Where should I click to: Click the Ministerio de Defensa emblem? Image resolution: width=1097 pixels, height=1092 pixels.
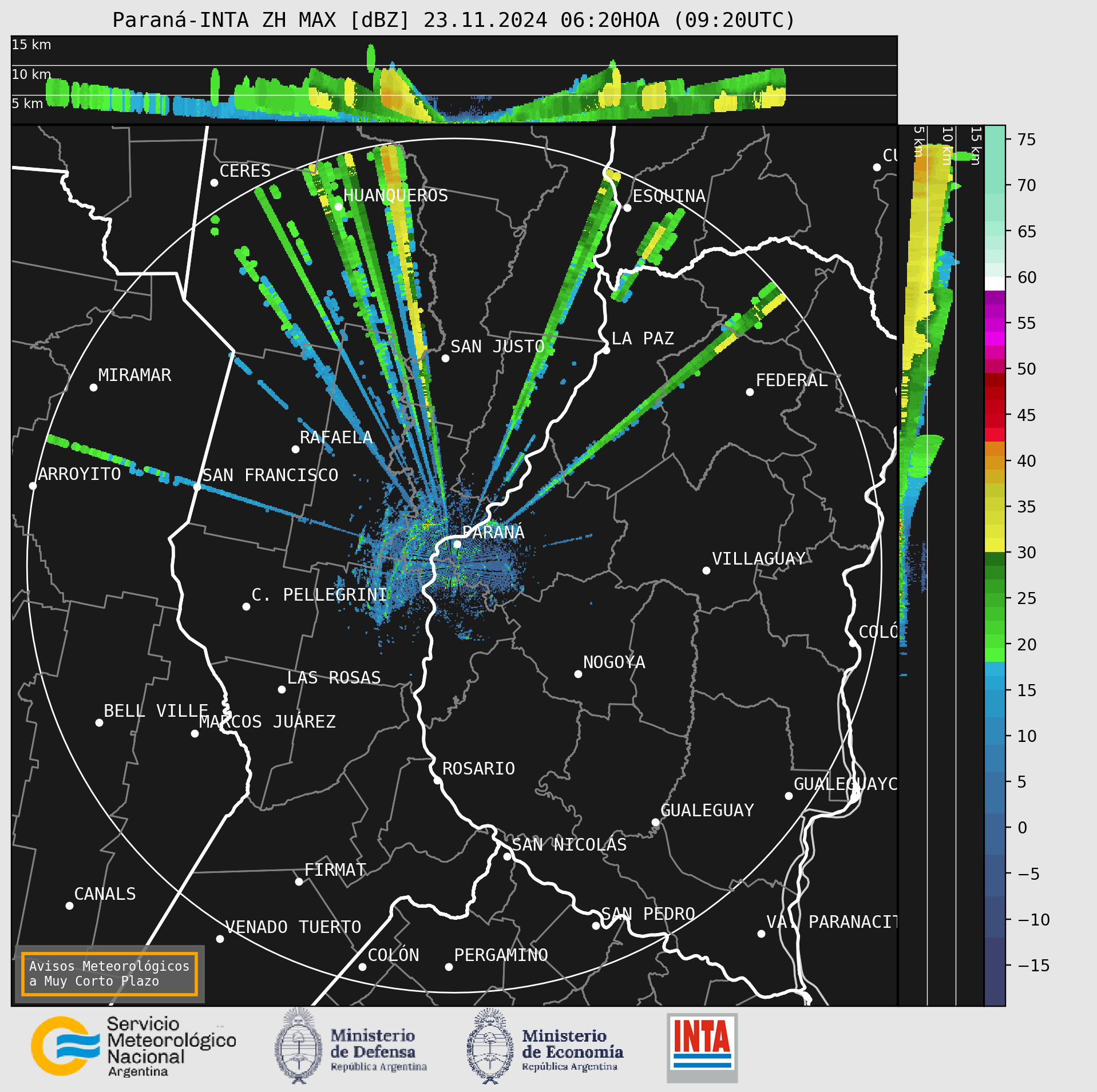298,1046
